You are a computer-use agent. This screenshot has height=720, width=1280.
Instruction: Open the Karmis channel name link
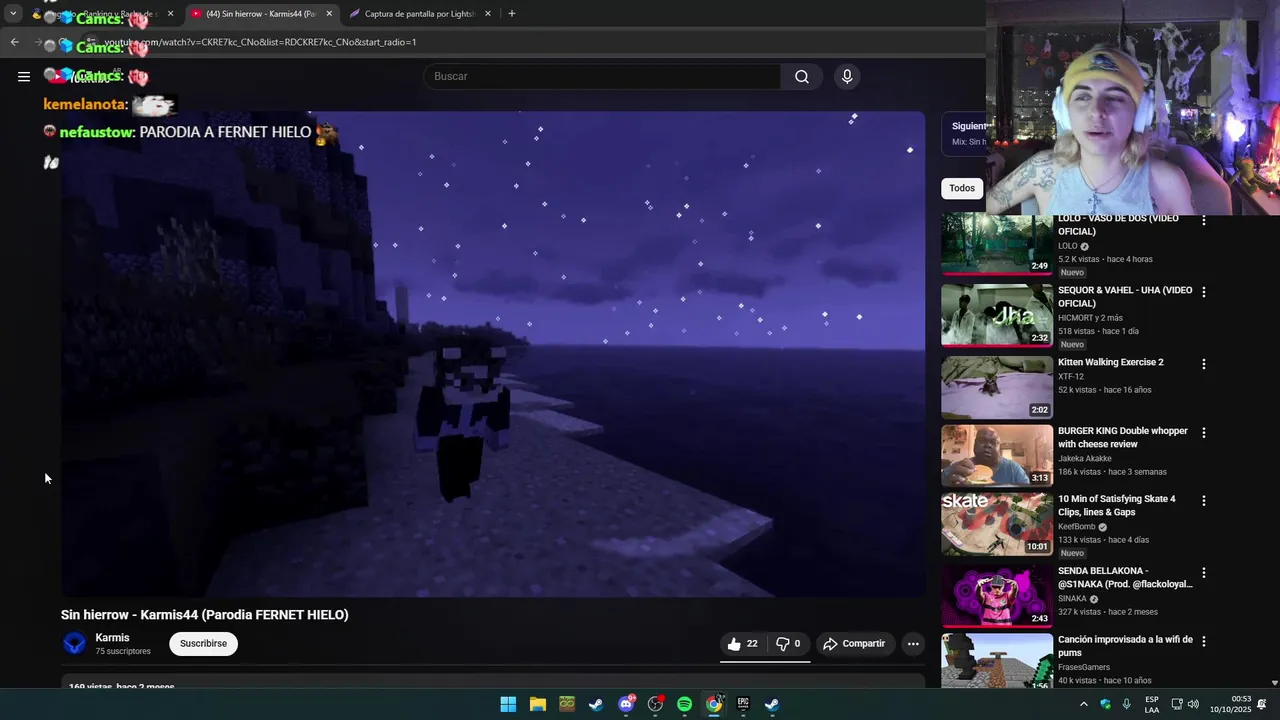(112, 638)
